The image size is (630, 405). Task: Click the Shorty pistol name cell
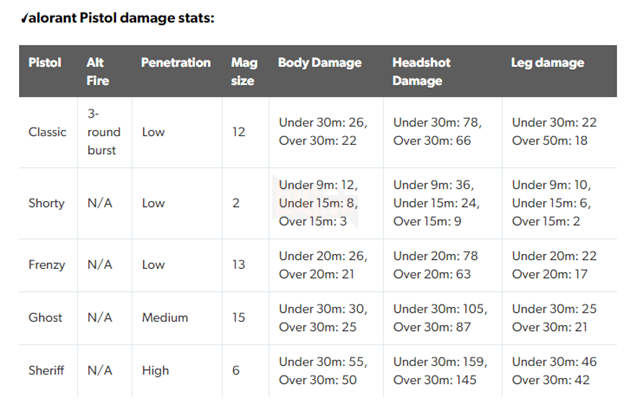click(46, 203)
